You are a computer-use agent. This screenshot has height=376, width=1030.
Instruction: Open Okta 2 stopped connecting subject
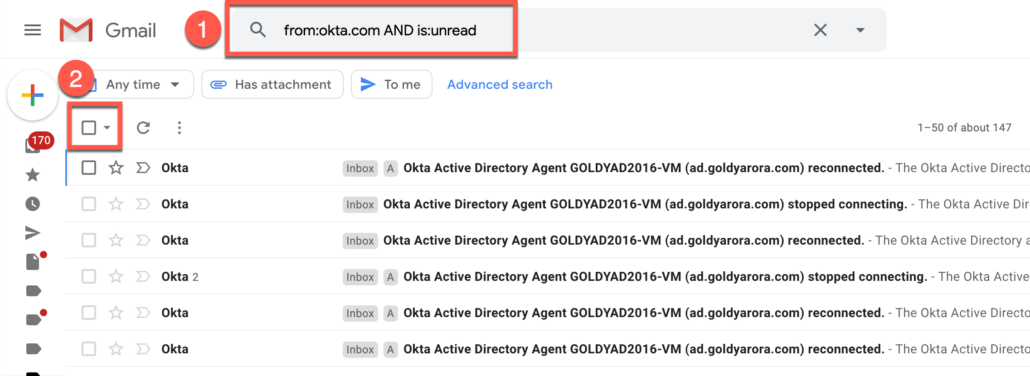tap(665, 277)
